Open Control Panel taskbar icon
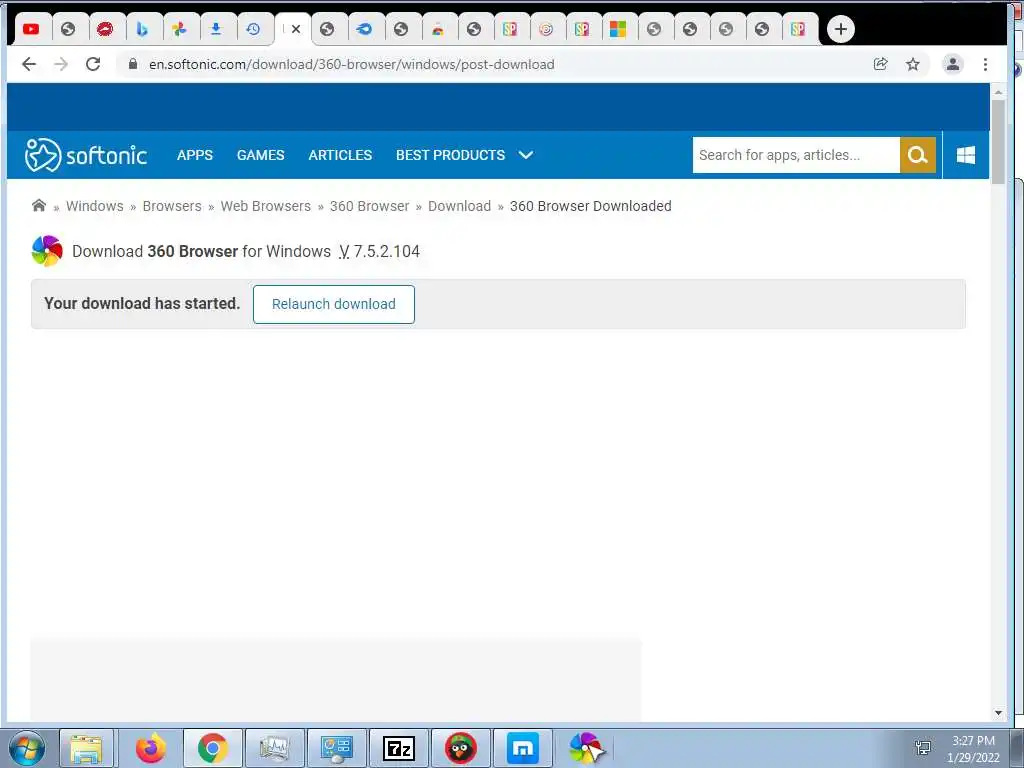Screen dimensions: 1024x768 [x=336, y=748]
